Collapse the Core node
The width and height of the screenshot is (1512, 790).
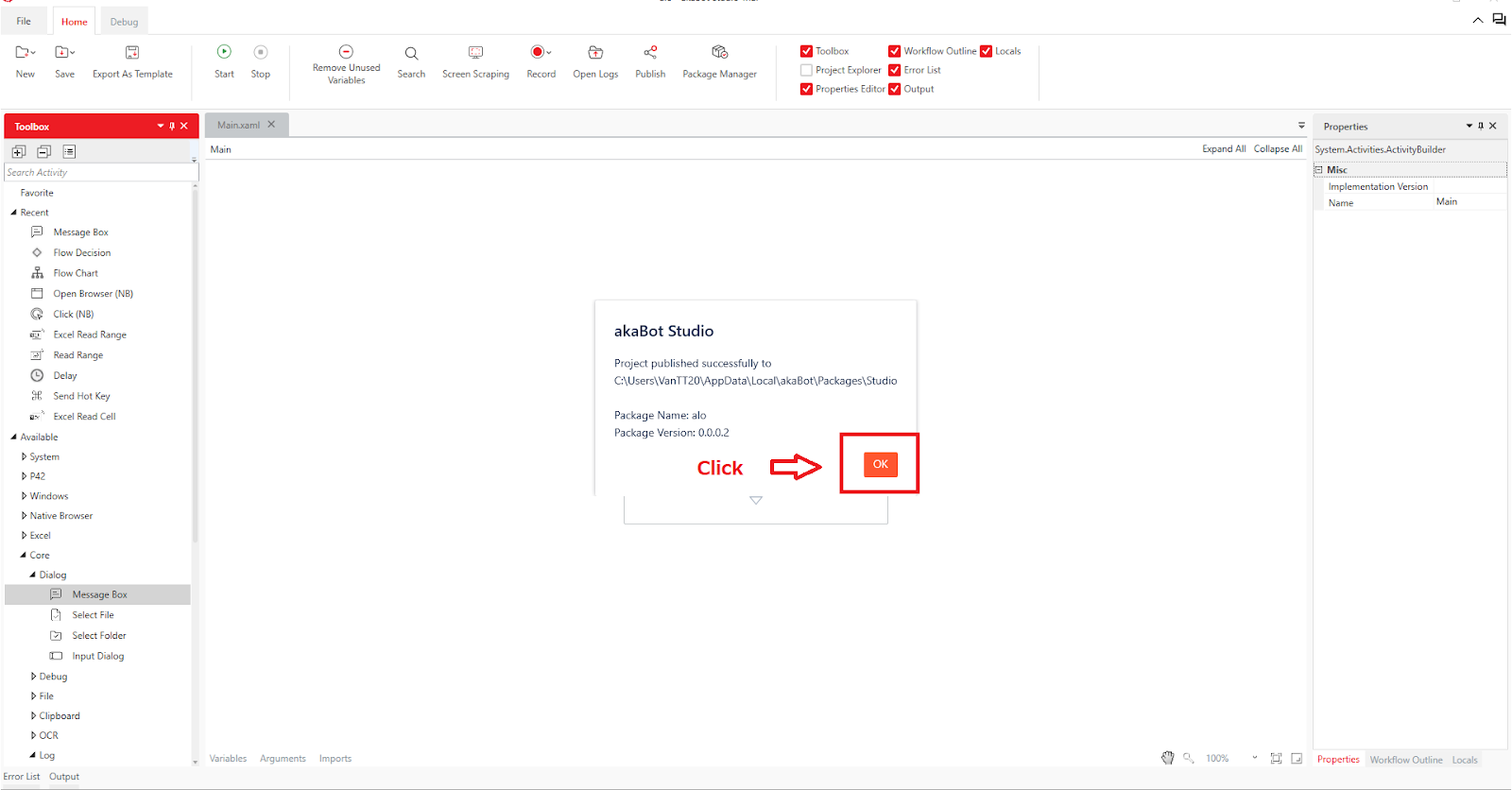[24, 556]
